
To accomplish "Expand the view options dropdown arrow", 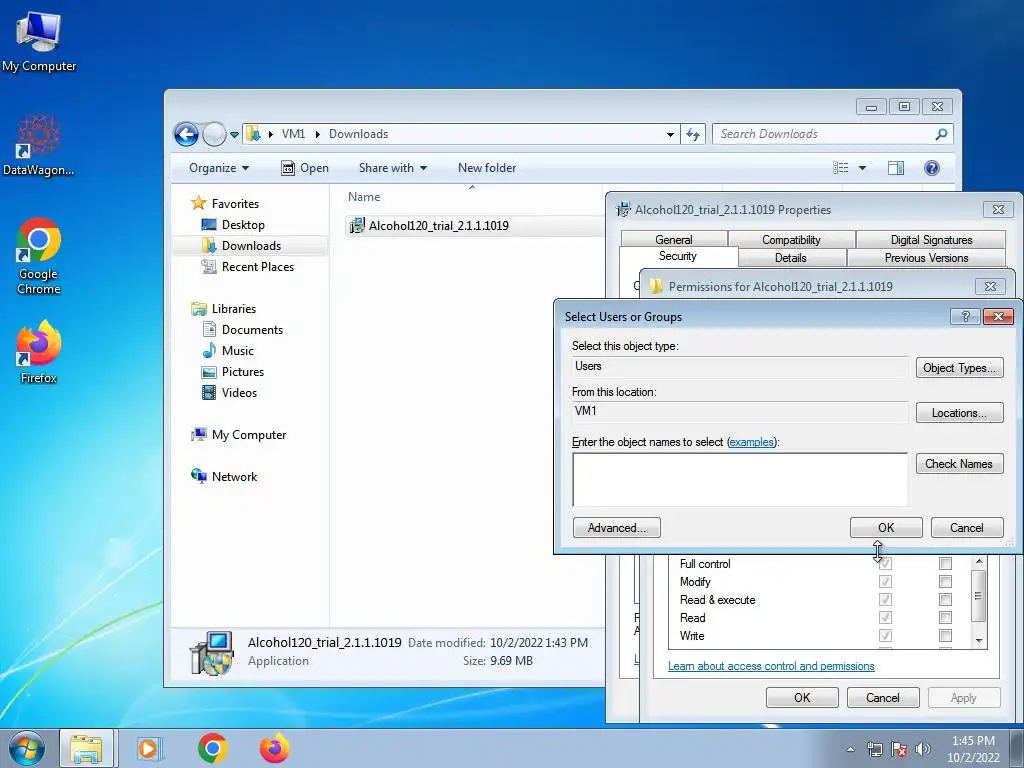I will (862, 168).
